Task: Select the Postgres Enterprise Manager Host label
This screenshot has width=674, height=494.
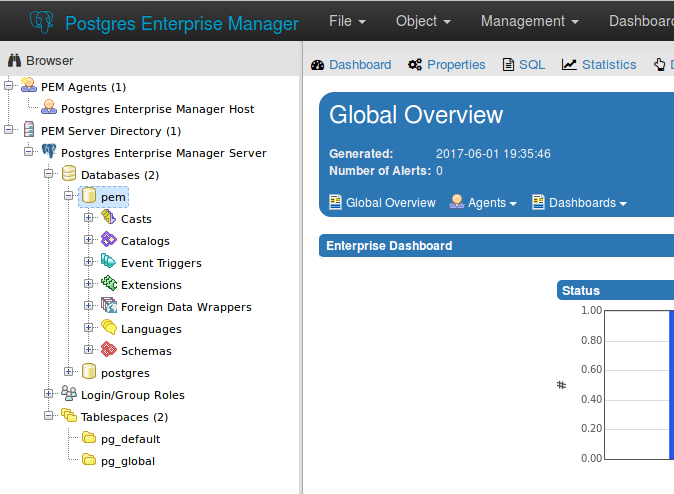Action: point(157,109)
